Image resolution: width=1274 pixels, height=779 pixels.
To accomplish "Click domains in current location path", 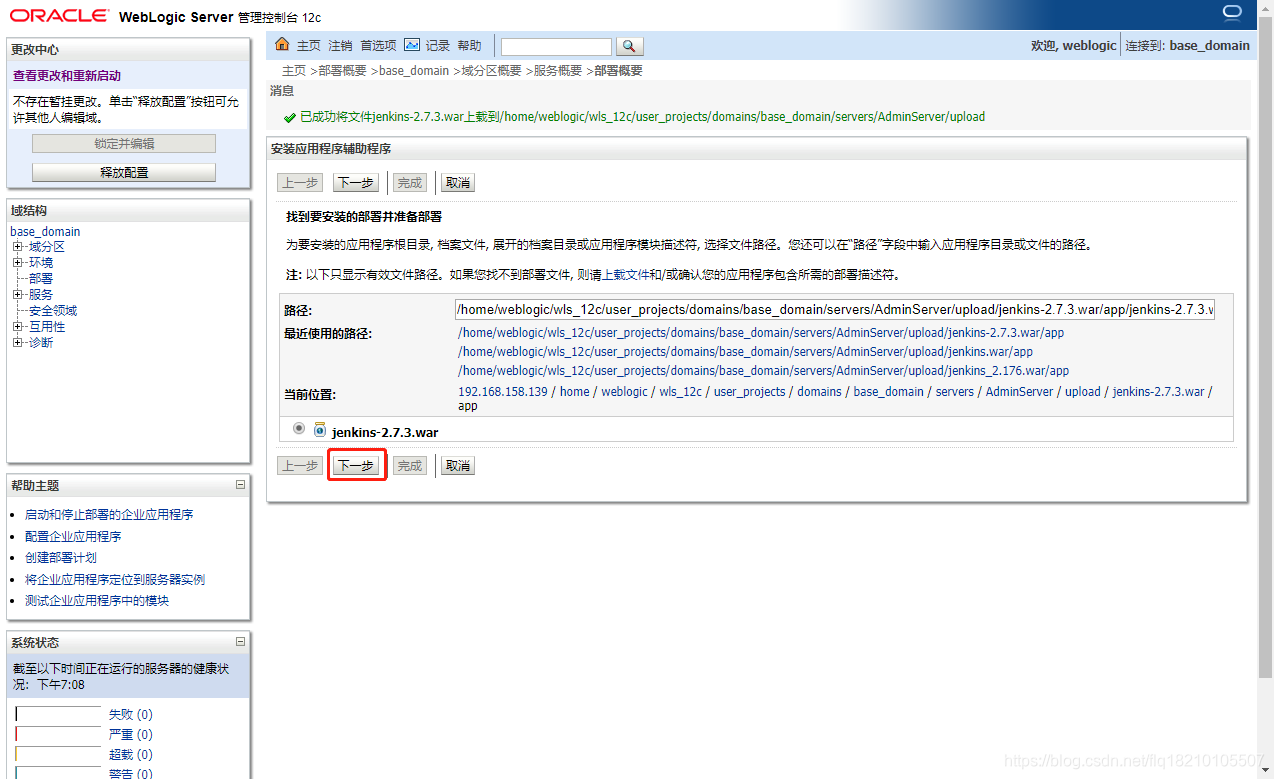I will coord(819,392).
